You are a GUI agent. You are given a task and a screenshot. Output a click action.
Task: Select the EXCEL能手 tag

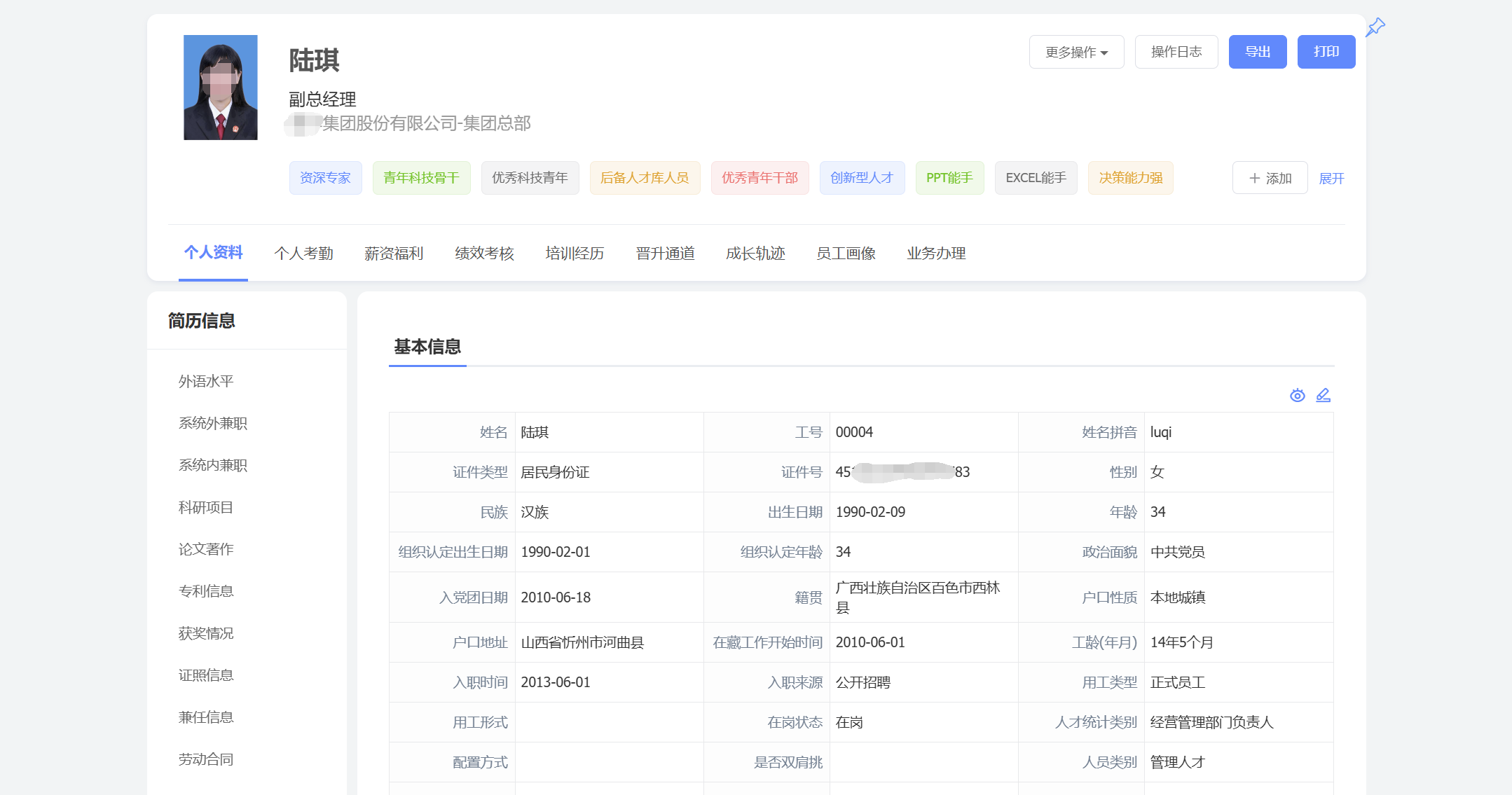[x=1036, y=178]
